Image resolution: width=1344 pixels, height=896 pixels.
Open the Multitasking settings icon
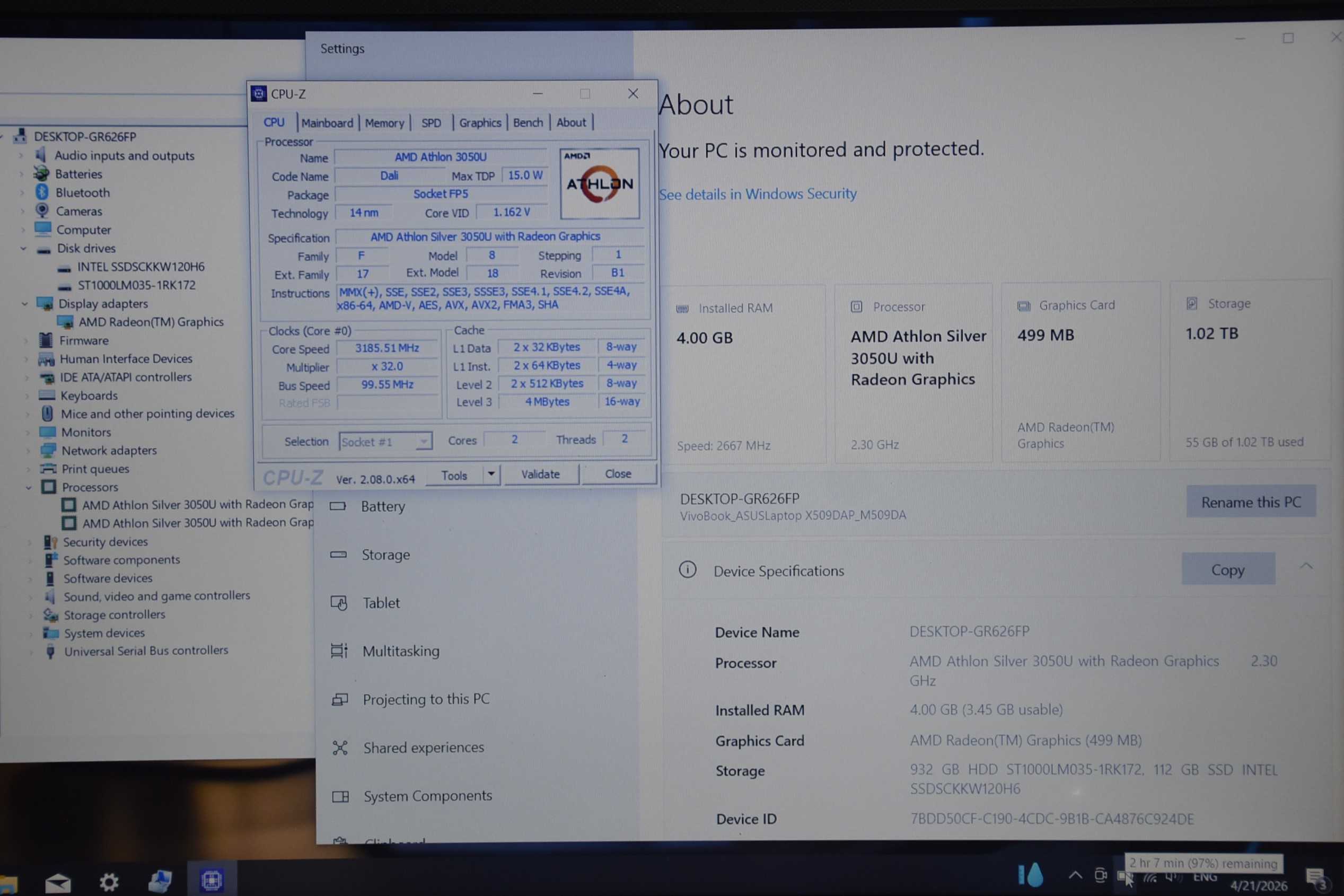[339, 651]
